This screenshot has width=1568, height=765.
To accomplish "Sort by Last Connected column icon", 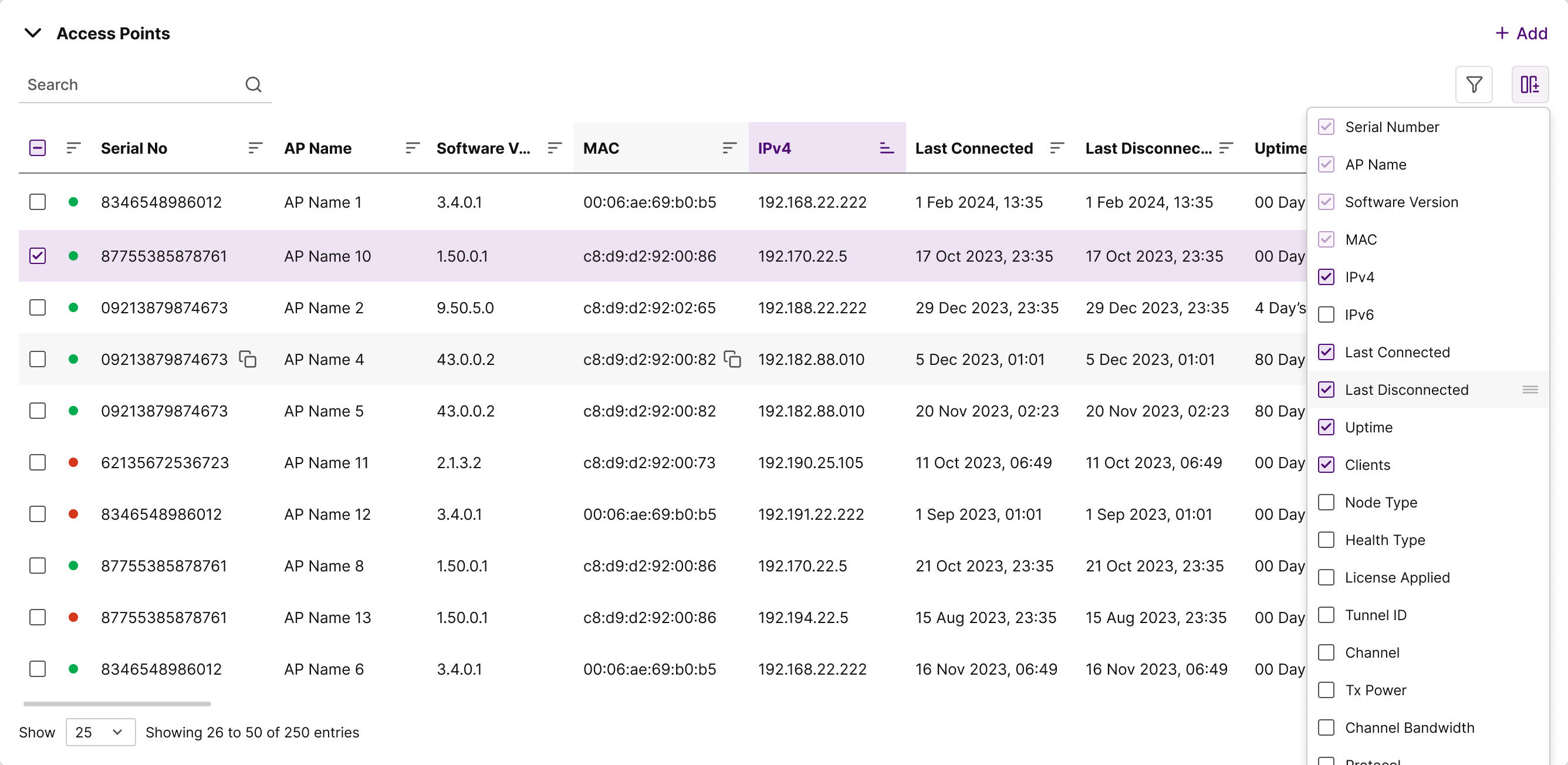I will click(x=1057, y=148).
